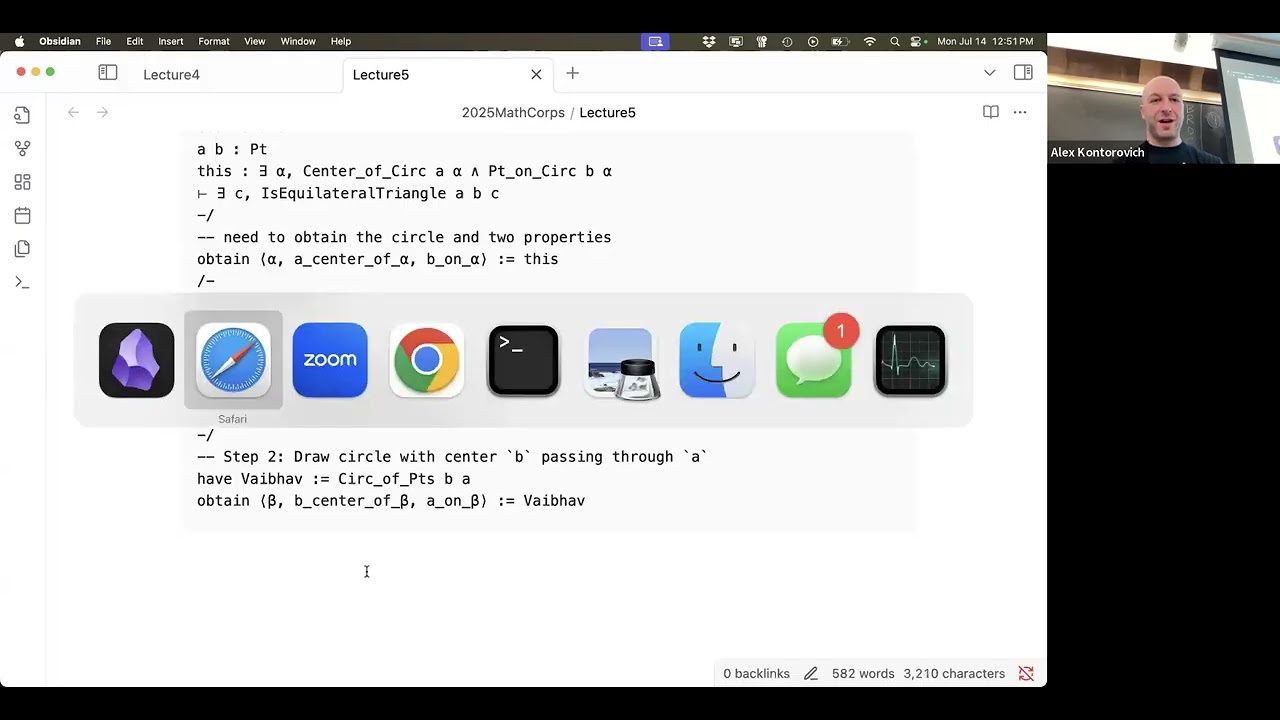This screenshot has width=1280, height=720.
Task: Open the Apple menu
Action: point(19,41)
